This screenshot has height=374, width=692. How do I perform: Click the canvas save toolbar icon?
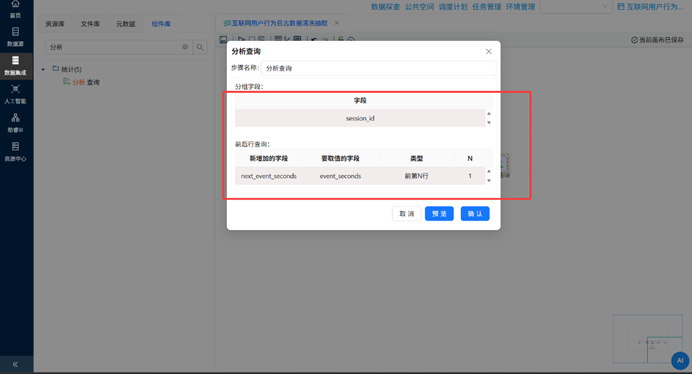(223, 40)
